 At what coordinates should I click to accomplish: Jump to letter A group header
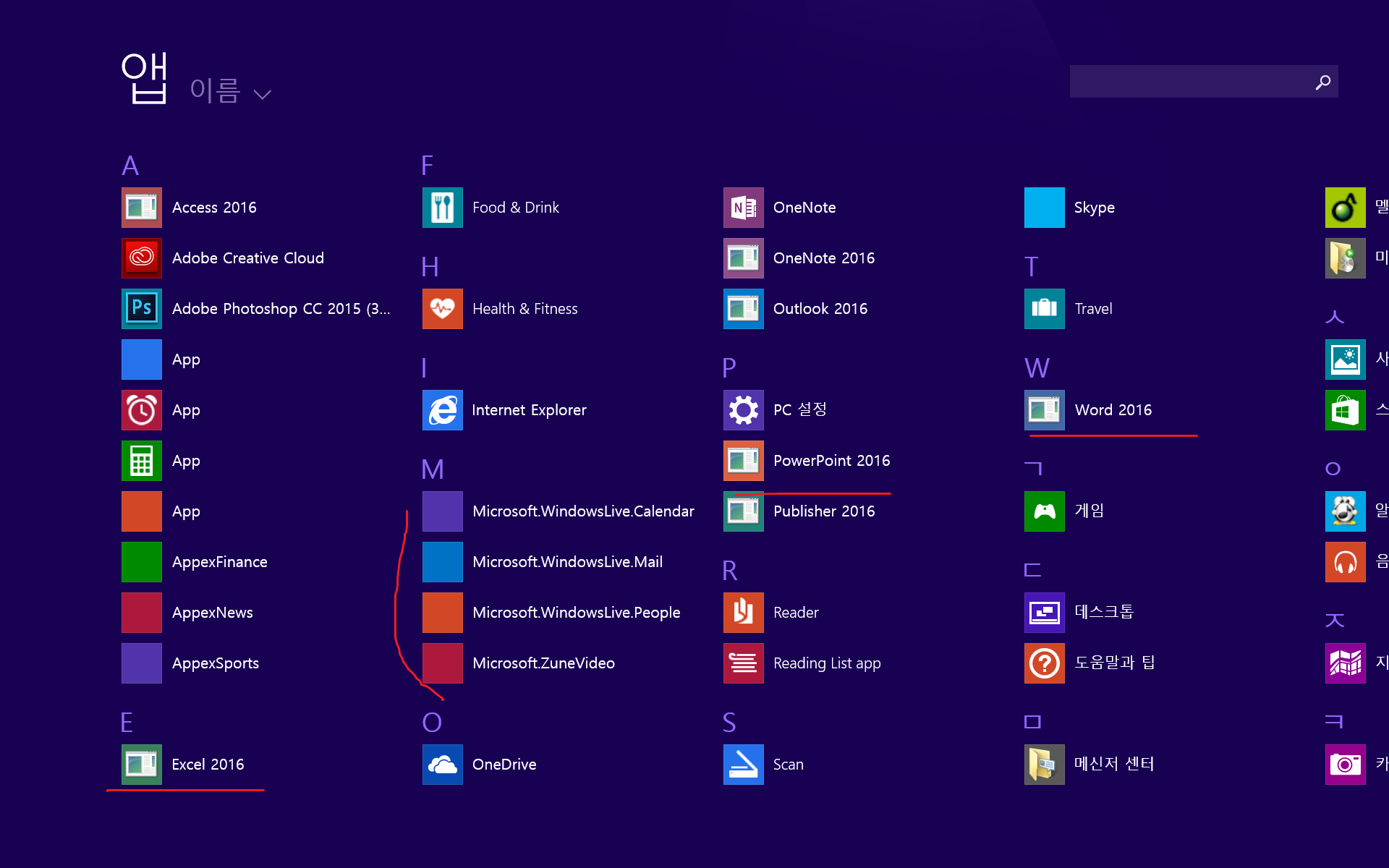coord(130,166)
